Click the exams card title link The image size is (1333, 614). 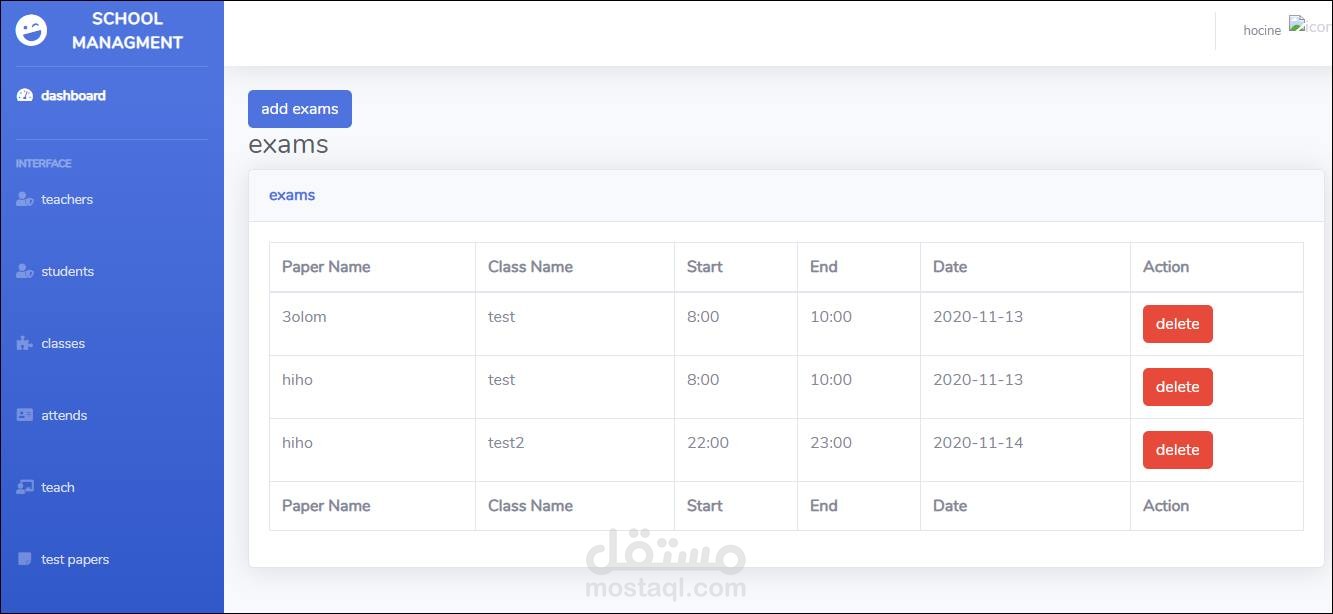click(x=292, y=195)
